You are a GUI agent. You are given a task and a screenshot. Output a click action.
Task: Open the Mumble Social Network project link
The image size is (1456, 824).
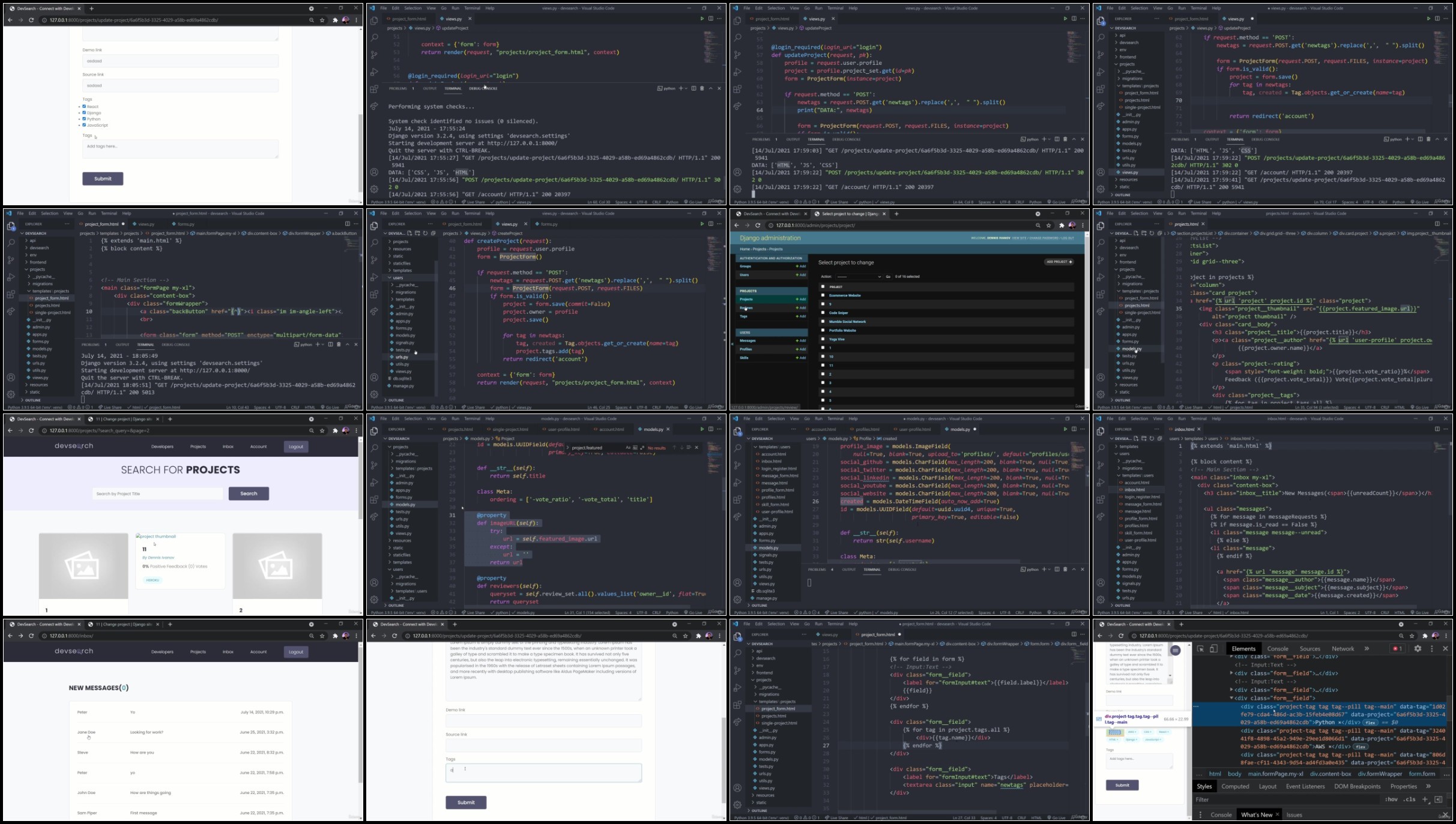coord(847,322)
